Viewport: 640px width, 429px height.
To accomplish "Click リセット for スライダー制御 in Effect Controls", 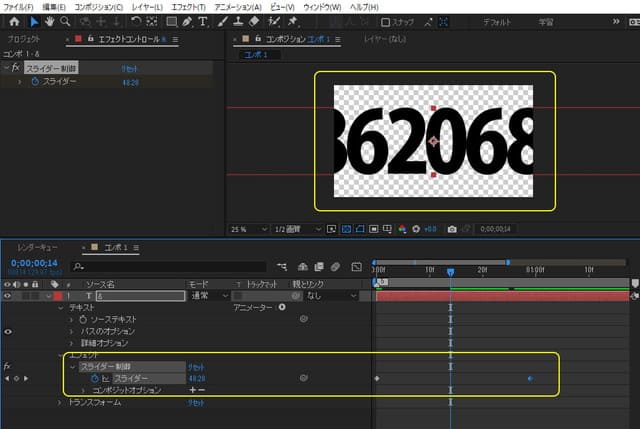I will pyautogui.click(x=129, y=69).
